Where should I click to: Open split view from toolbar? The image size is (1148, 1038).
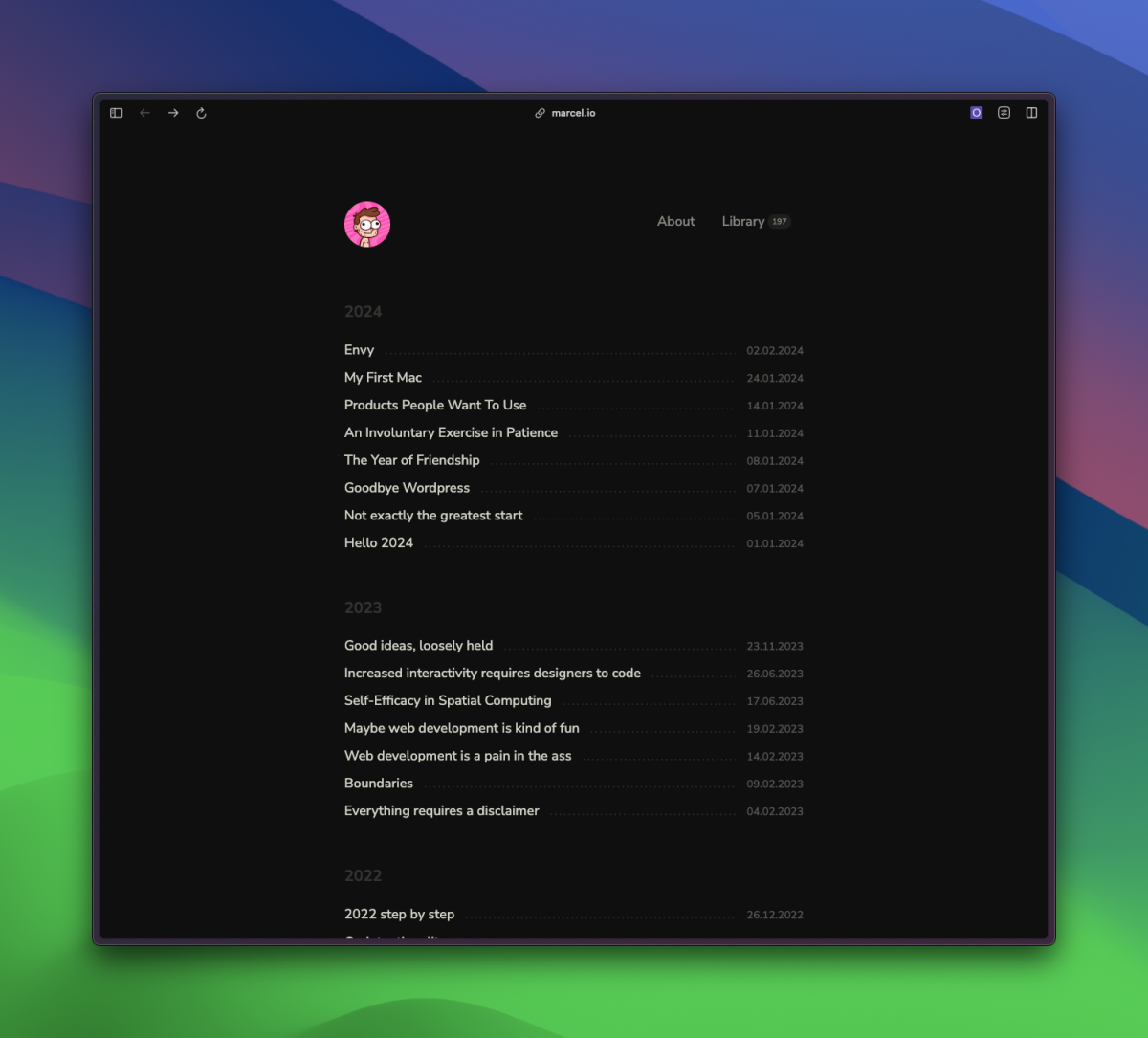(1031, 113)
